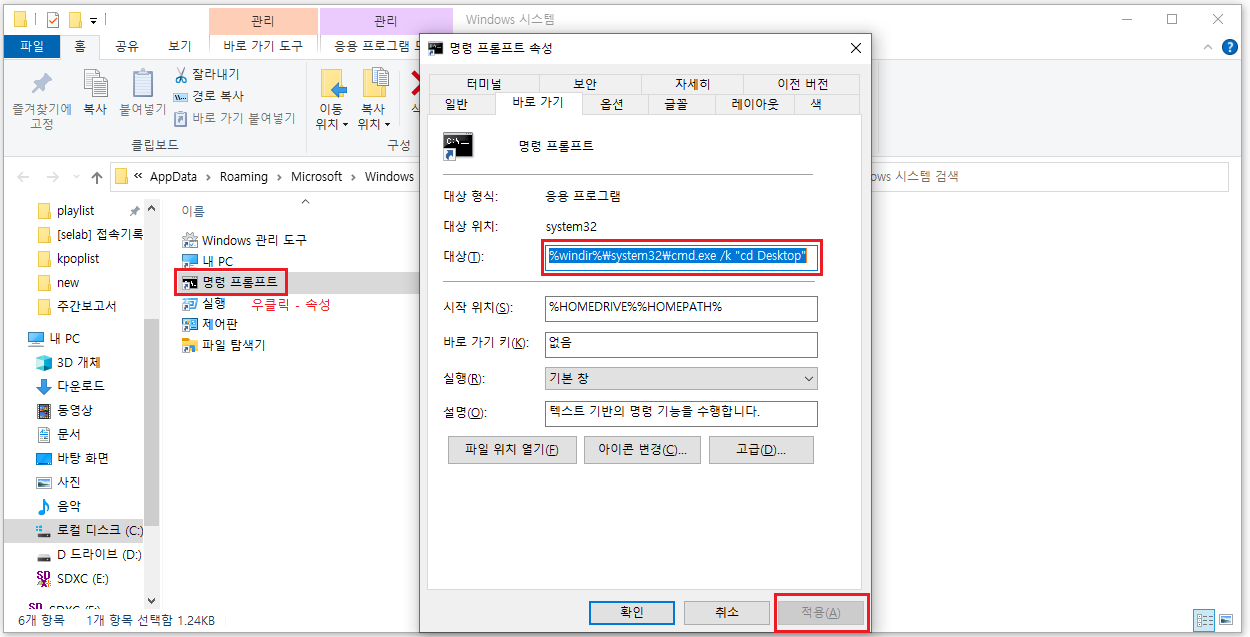The width and height of the screenshot is (1250, 637).
Task: Click the 아이콘 변경 button
Action: 642,450
